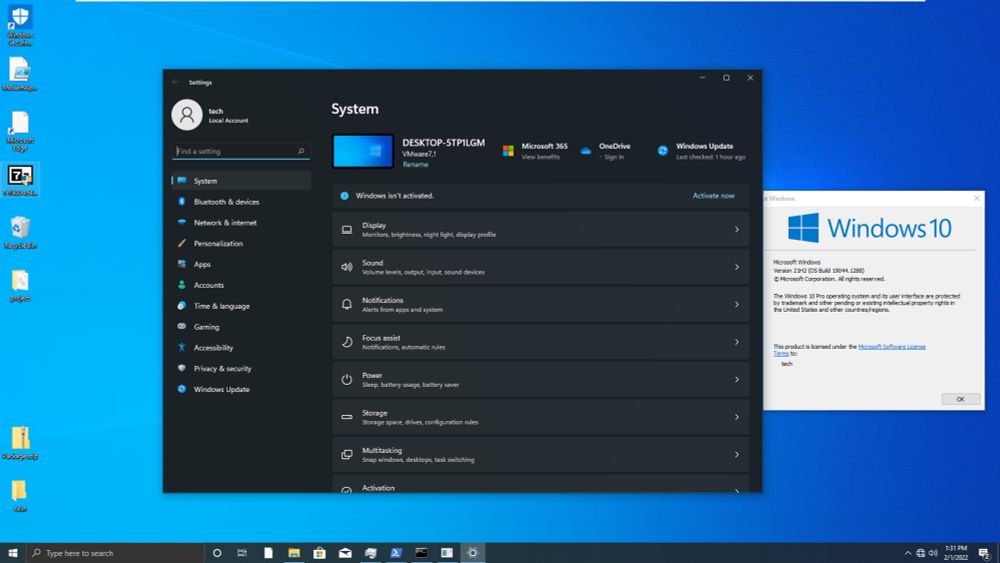Screen dimensions: 1000x563
Task: Expand the Storage row chevron
Action: point(737,417)
